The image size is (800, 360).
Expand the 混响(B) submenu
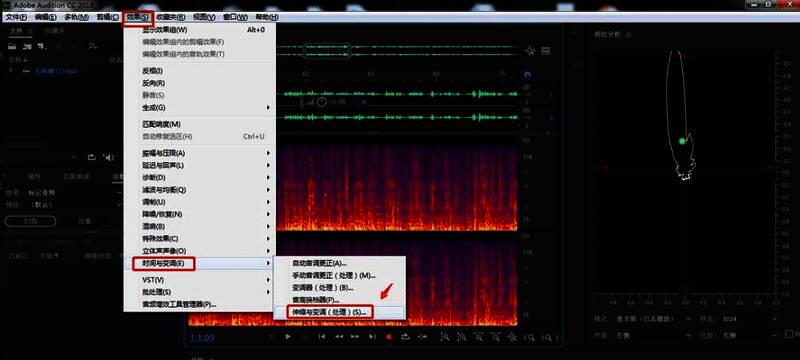point(199,226)
